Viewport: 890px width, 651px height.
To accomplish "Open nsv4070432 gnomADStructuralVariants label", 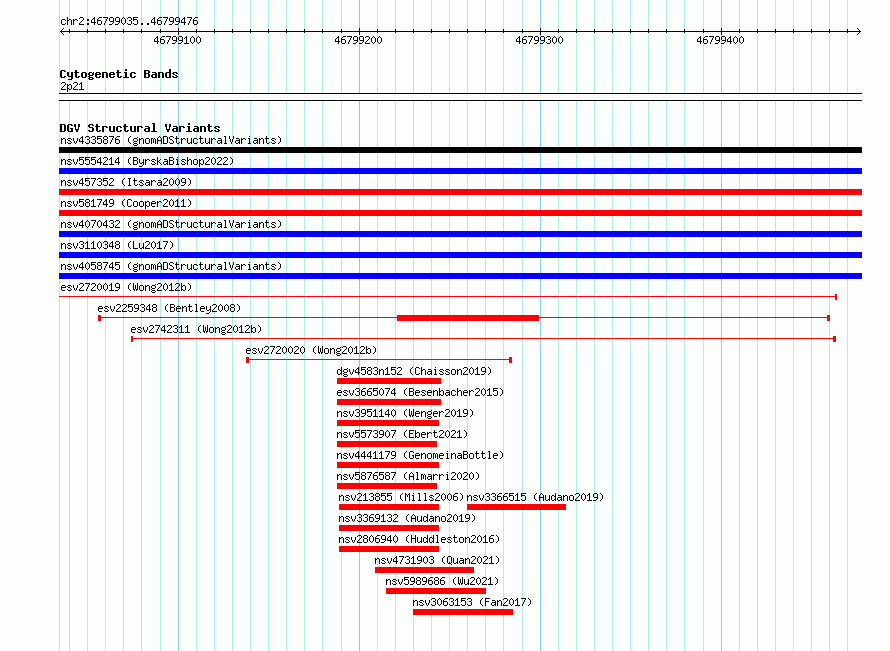I will click(x=171, y=224).
